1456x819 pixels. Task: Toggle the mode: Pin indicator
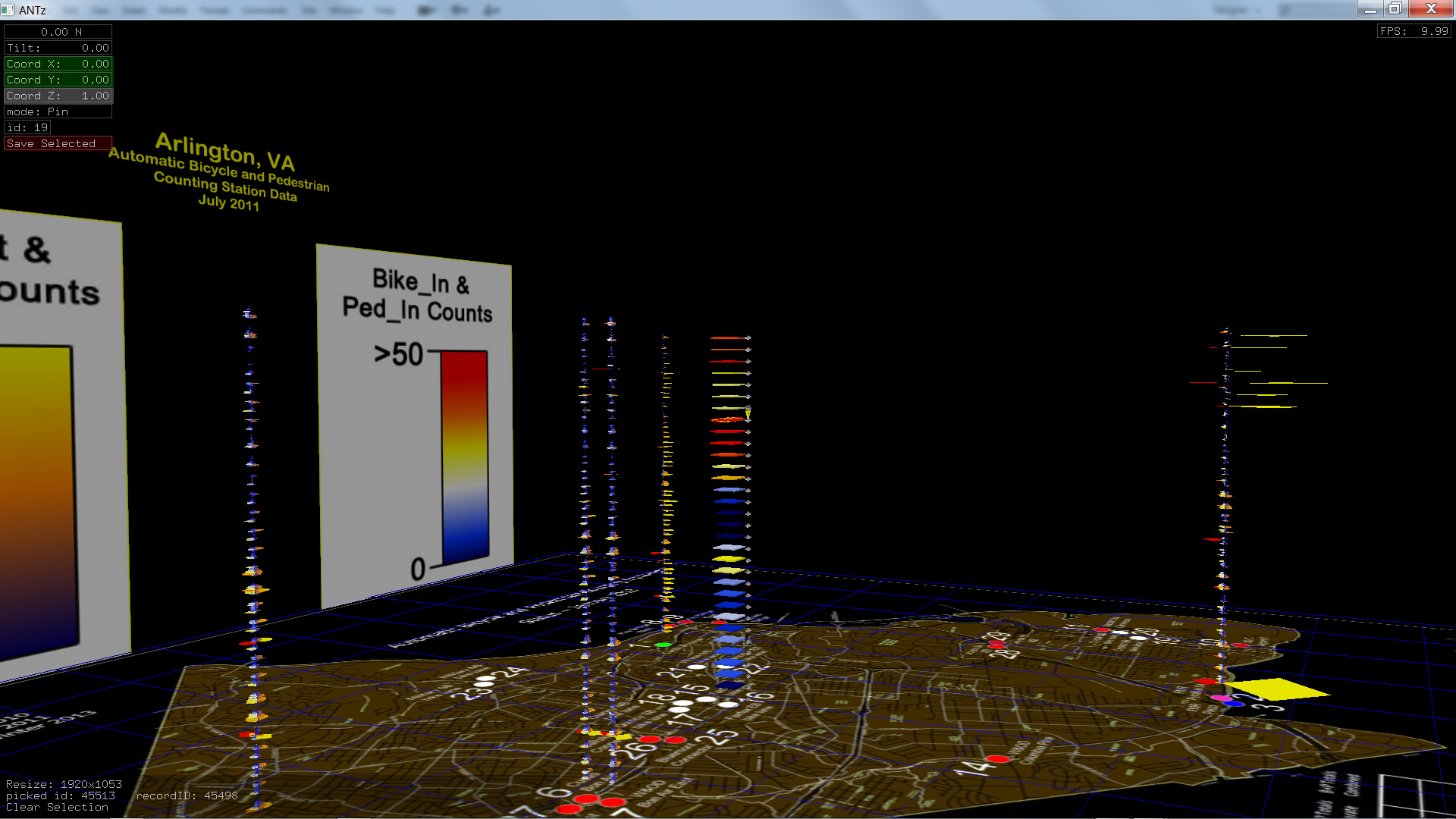[x=58, y=111]
